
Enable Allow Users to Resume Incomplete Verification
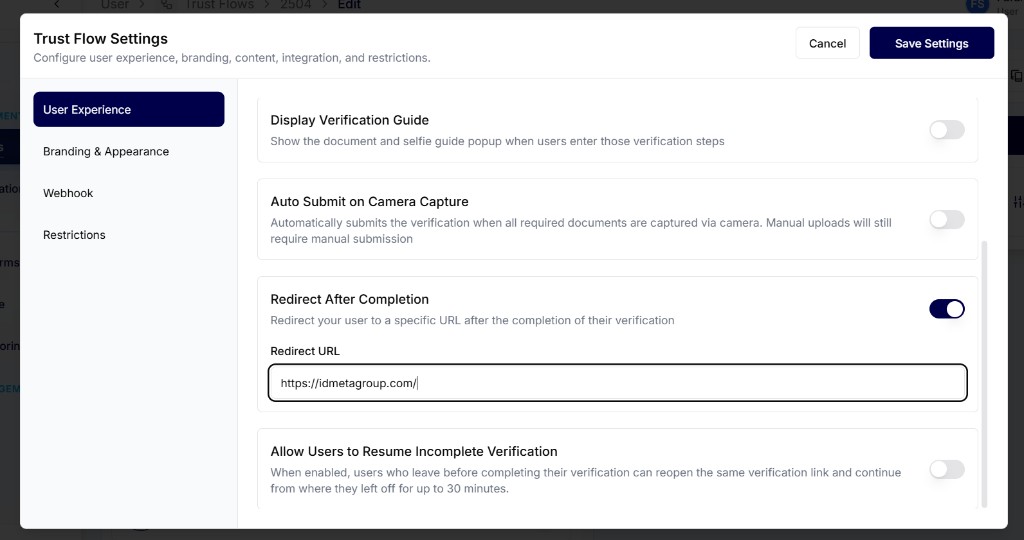tap(946, 469)
